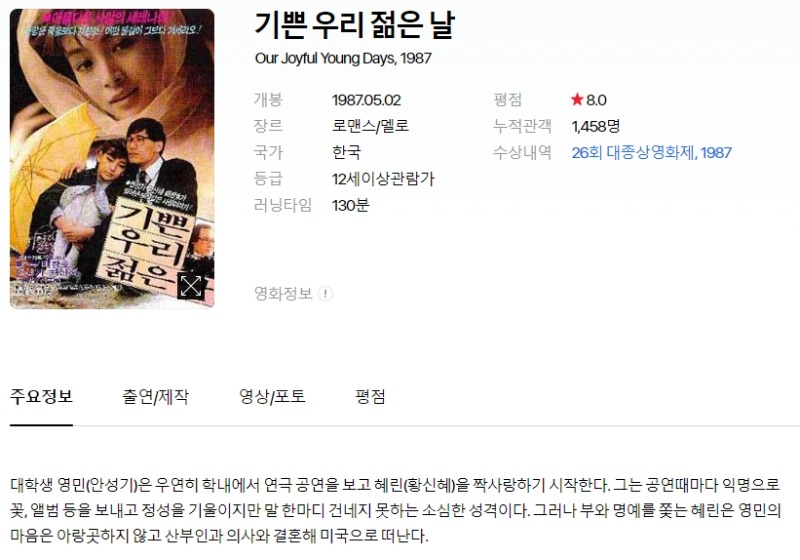The width and height of the screenshot is (800, 560).
Task: Click the release date 1987.05.02
Action: point(366,100)
